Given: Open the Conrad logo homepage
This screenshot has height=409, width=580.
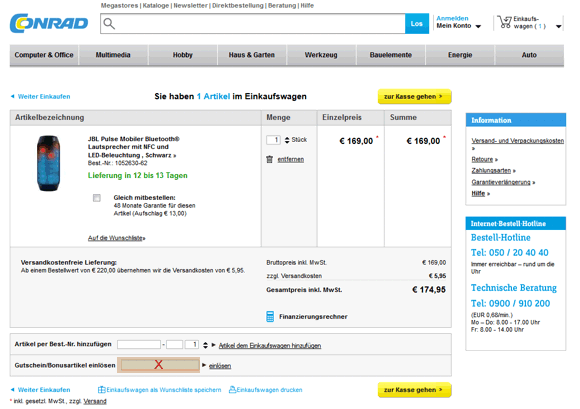Looking at the screenshot, I should click(49, 23).
